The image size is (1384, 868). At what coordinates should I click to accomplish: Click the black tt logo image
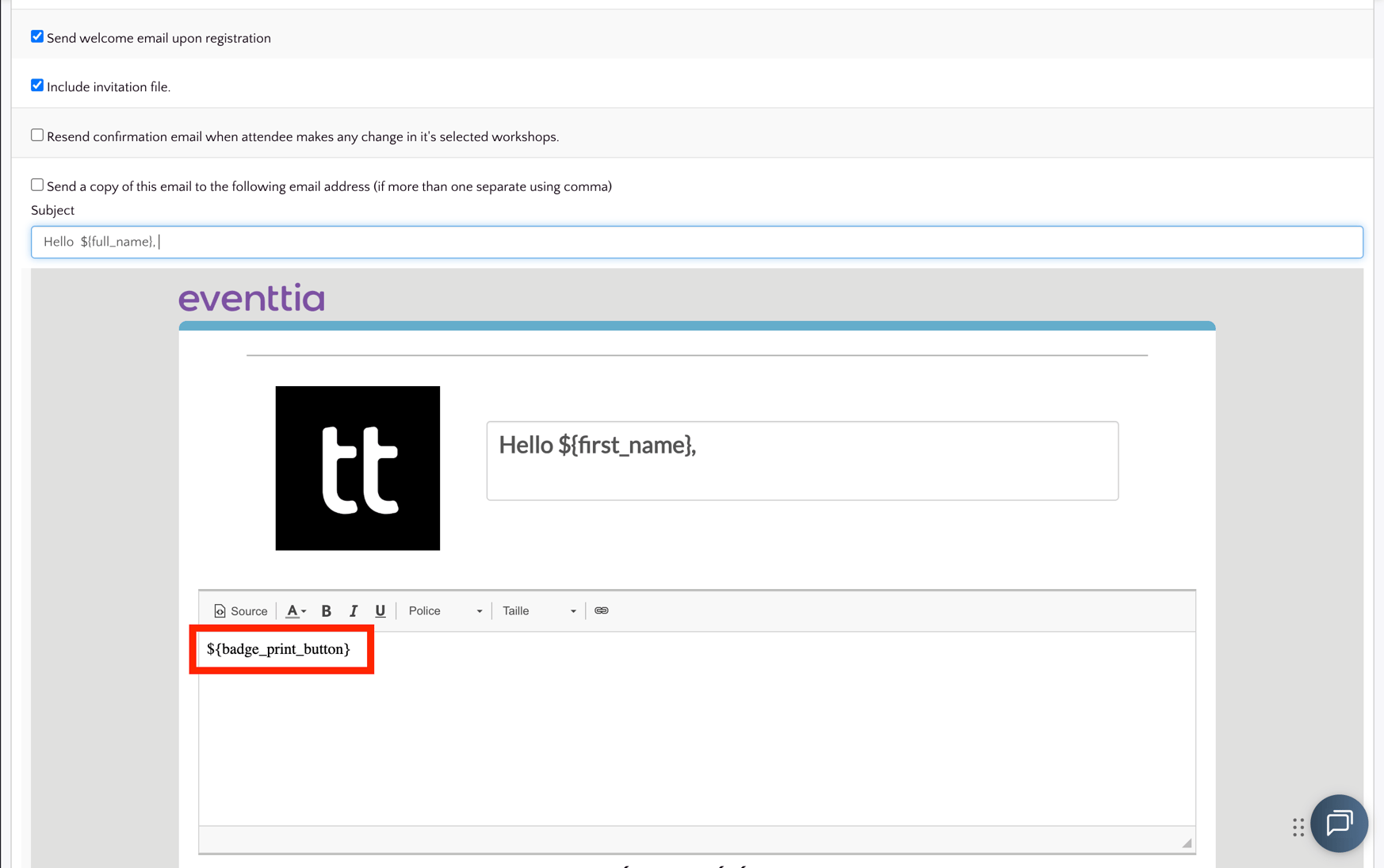pyautogui.click(x=357, y=468)
